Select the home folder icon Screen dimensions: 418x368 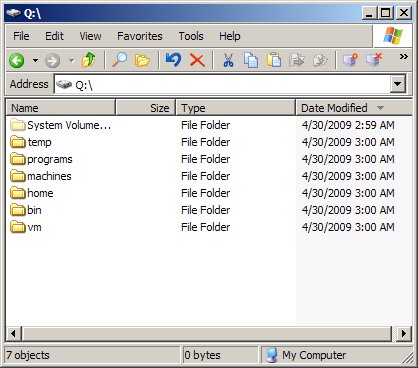click(x=18, y=193)
